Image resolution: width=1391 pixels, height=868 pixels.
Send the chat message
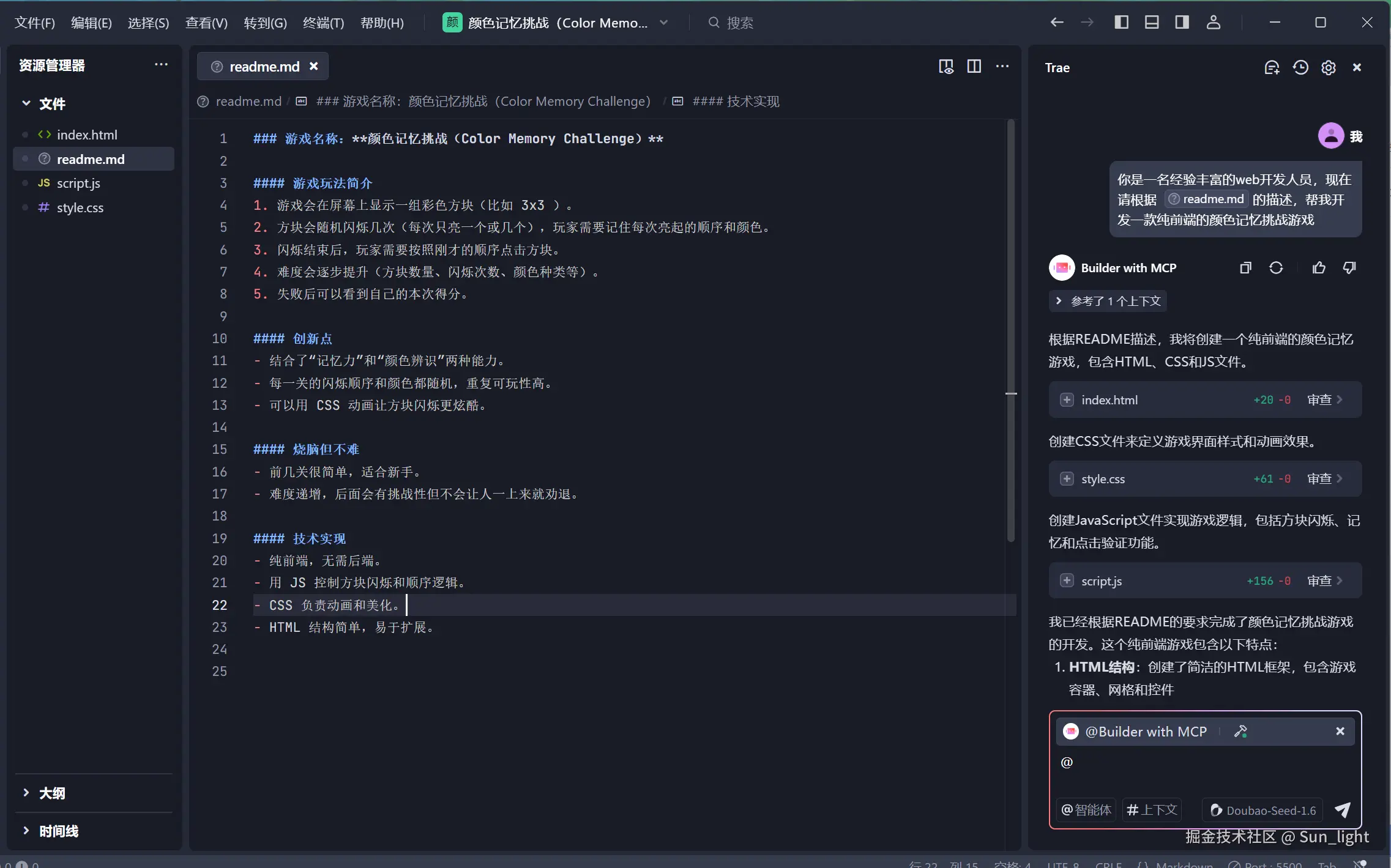point(1343,810)
